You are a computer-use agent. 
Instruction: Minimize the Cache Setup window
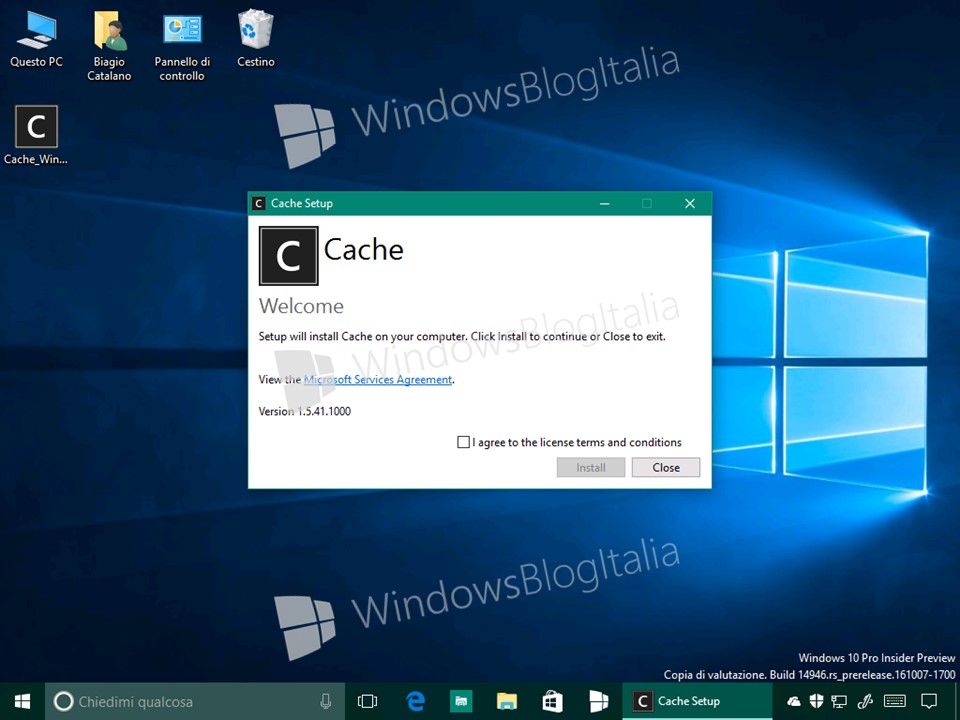(605, 203)
